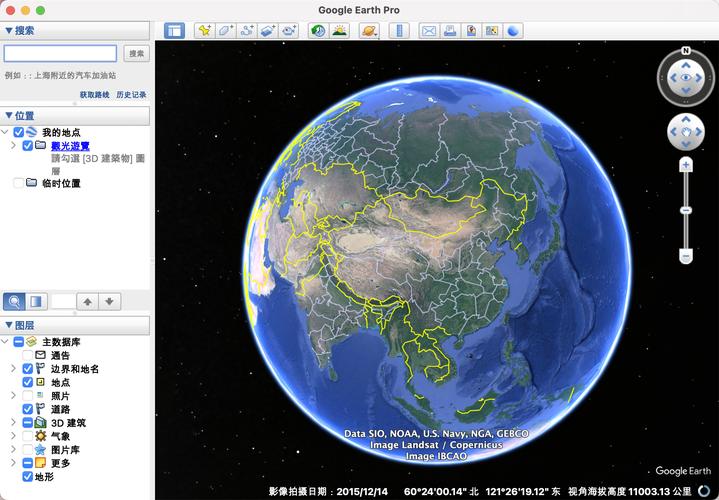Collapse 我的地点 tree node

pyautogui.click(x=5, y=132)
